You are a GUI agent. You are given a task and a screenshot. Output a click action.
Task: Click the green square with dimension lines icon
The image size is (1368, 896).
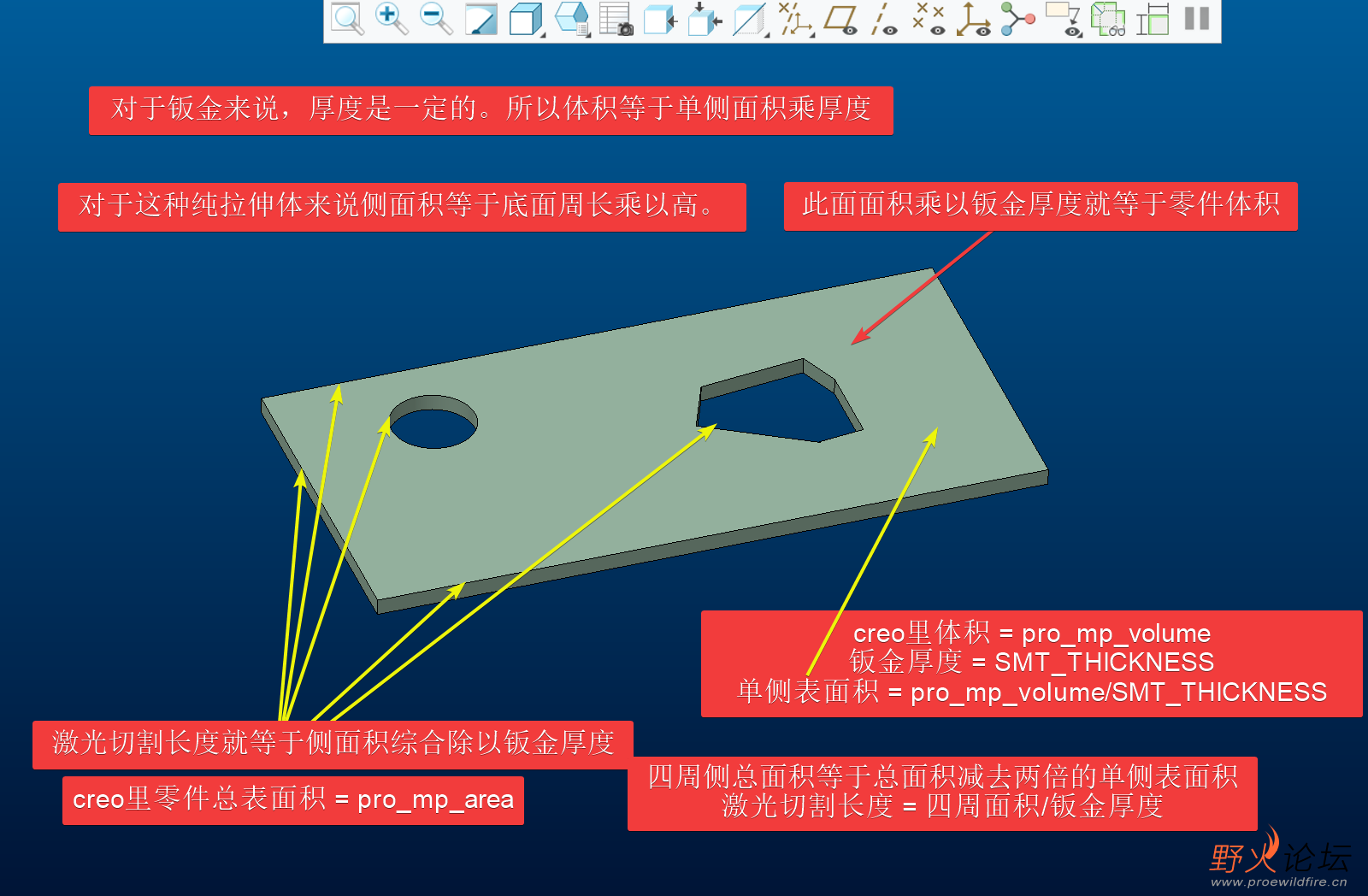pyautogui.click(x=1153, y=19)
